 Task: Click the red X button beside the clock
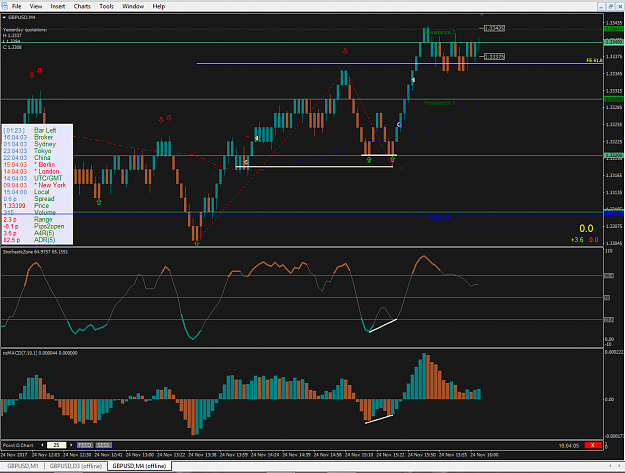593,445
